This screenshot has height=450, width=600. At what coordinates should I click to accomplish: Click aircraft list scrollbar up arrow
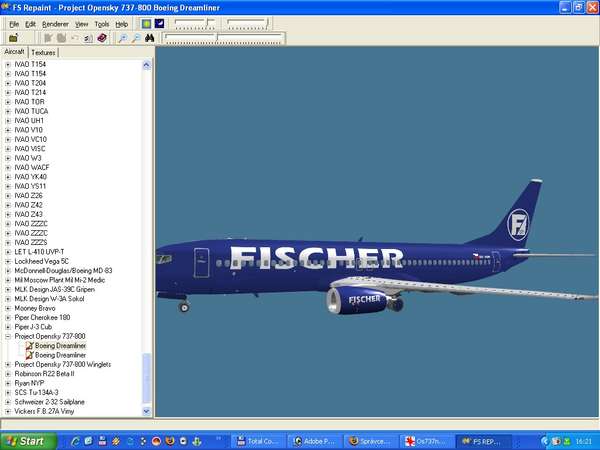click(x=147, y=65)
